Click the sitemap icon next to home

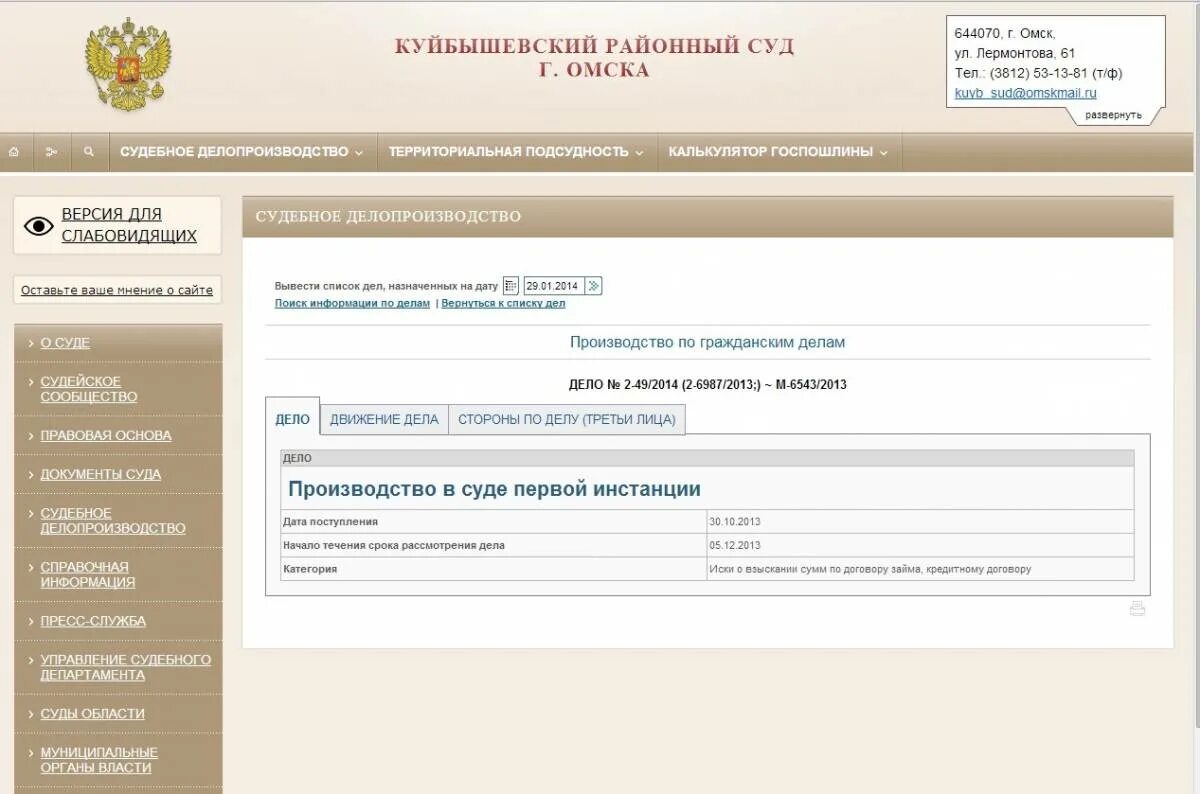click(x=51, y=151)
